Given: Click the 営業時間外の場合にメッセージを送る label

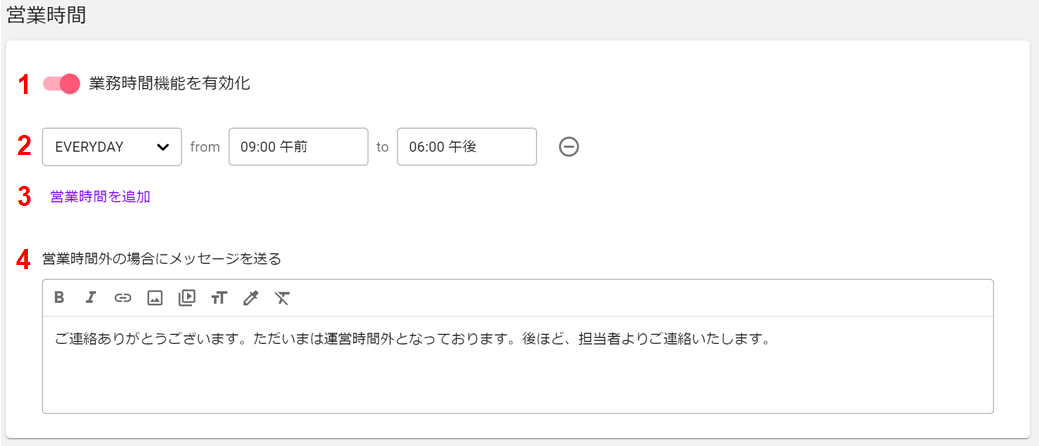Looking at the screenshot, I should [162, 259].
